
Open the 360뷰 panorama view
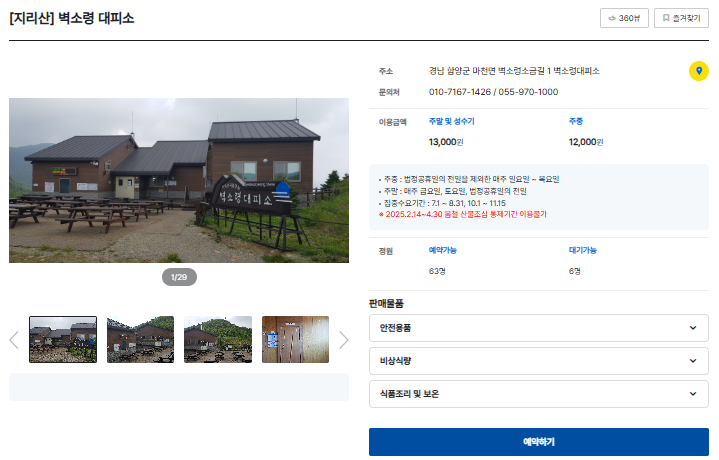pyautogui.click(x=624, y=18)
